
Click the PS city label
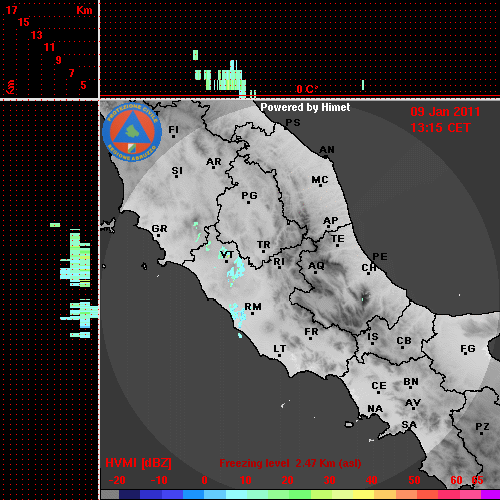pos(293,123)
